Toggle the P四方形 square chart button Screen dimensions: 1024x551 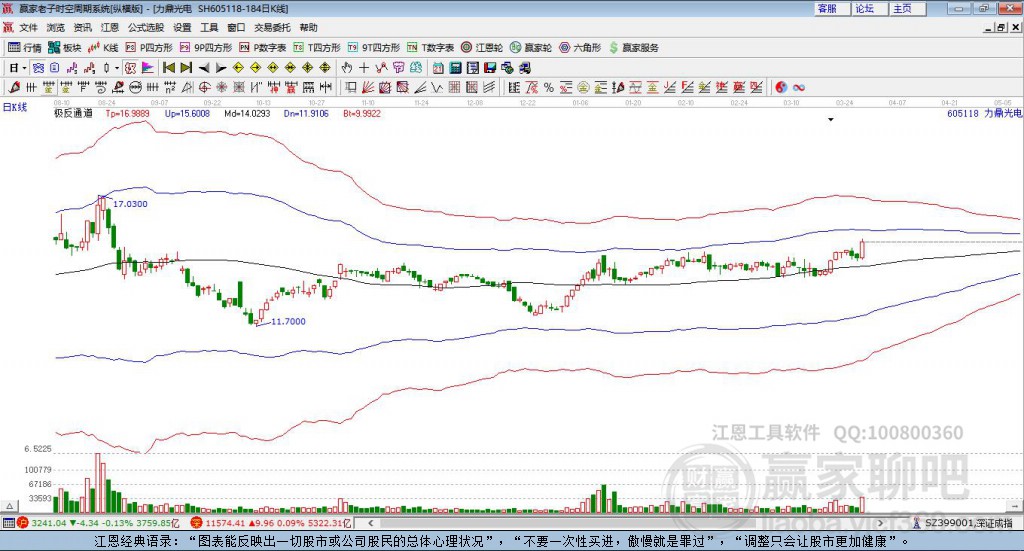point(149,48)
